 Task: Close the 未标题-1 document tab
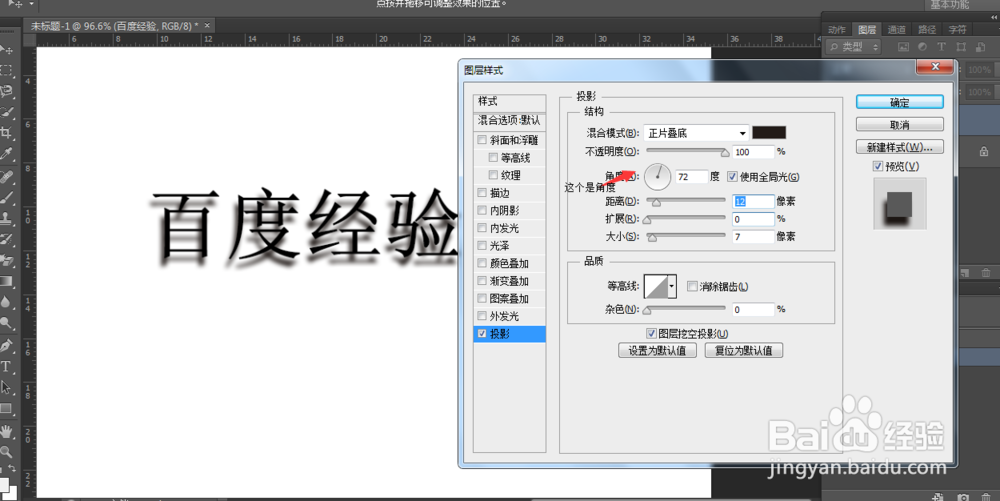pos(207,25)
